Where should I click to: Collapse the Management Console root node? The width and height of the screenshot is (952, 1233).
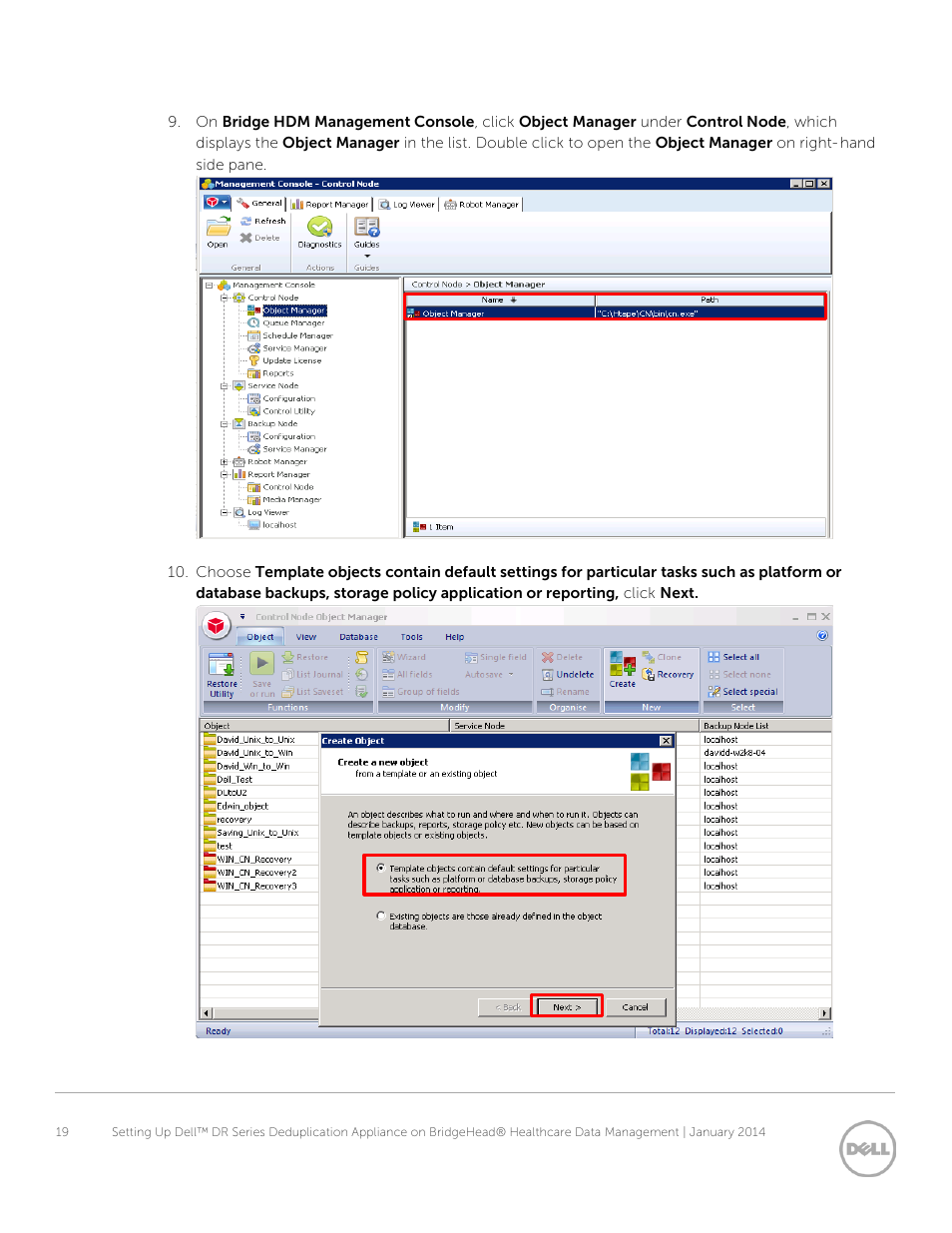point(210,286)
